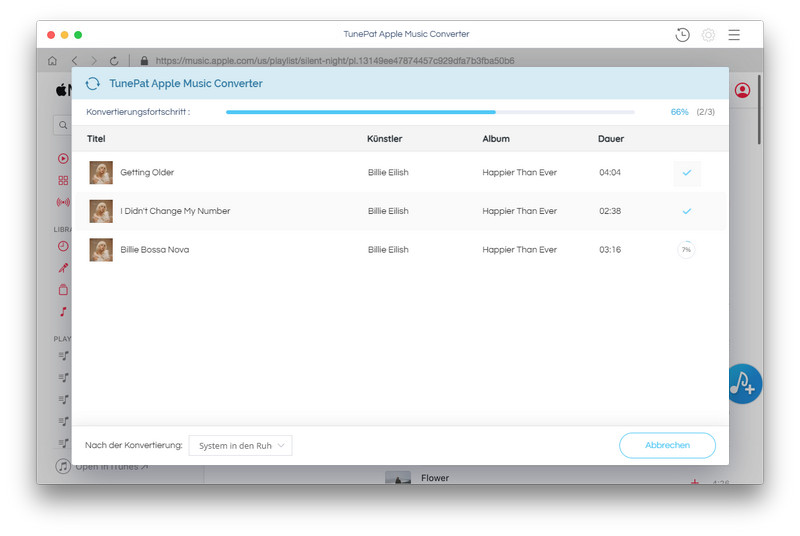Open the hamburger menu in title bar
This screenshot has height=536, width=800.
pos(734,35)
